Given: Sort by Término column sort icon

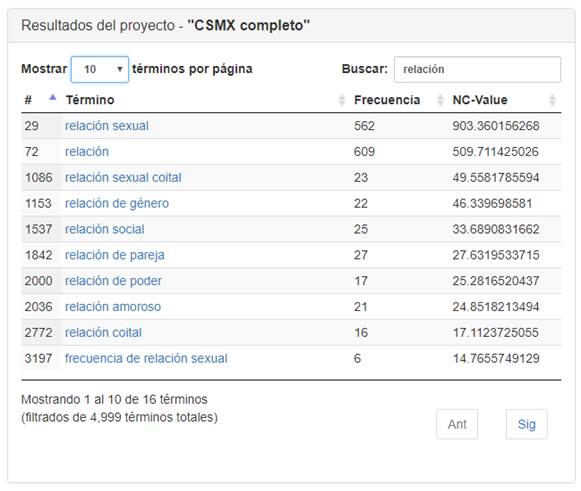Looking at the screenshot, I should (342, 100).
